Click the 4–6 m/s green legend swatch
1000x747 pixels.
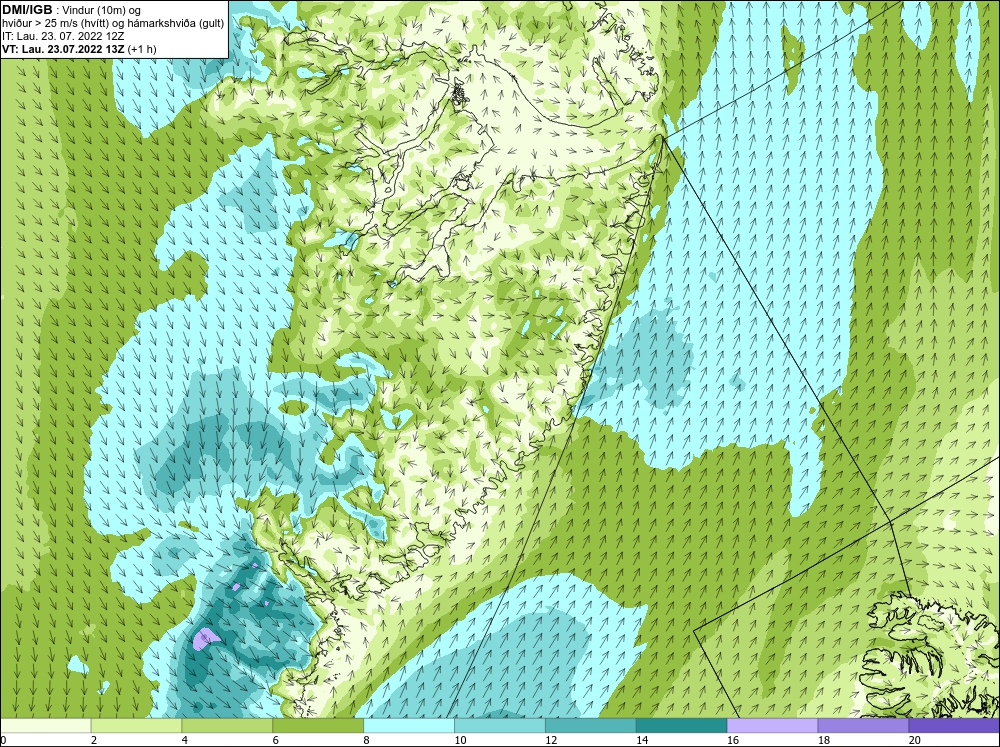tap(227, 725)
